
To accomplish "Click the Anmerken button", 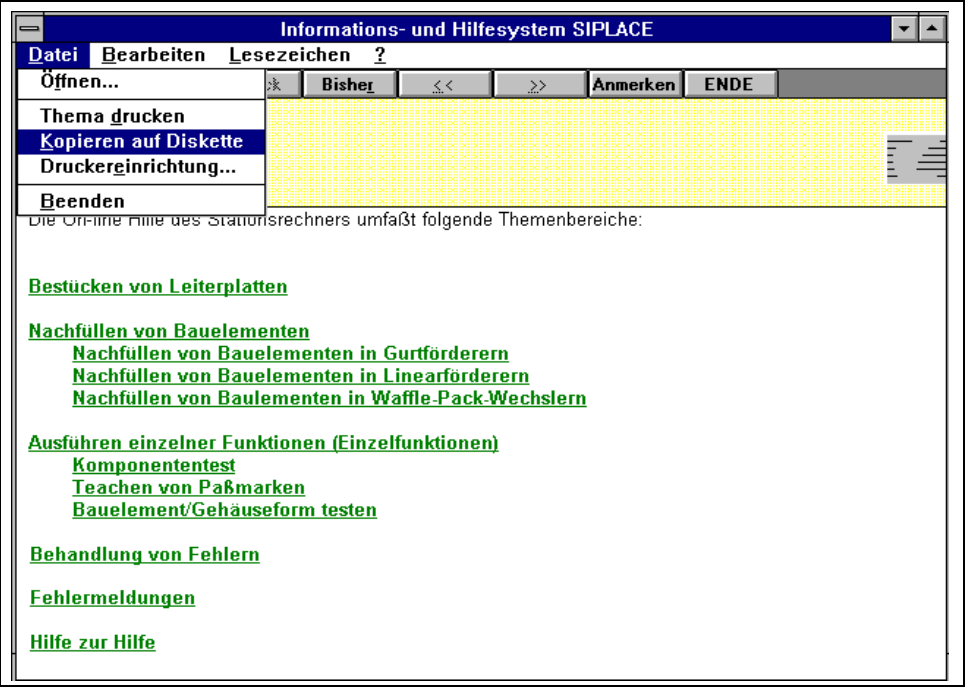I will coord(634,85).
